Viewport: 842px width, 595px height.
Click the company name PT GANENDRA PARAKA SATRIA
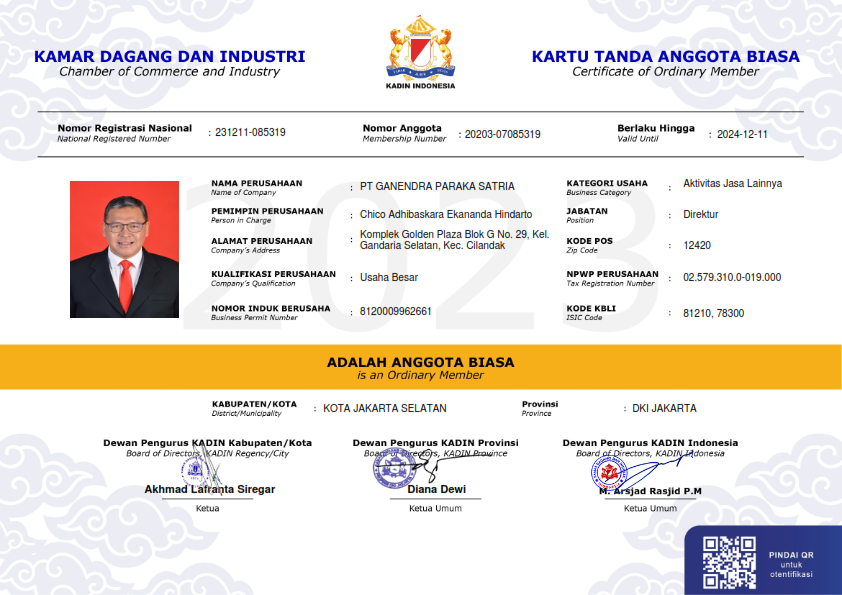point(437,187)
